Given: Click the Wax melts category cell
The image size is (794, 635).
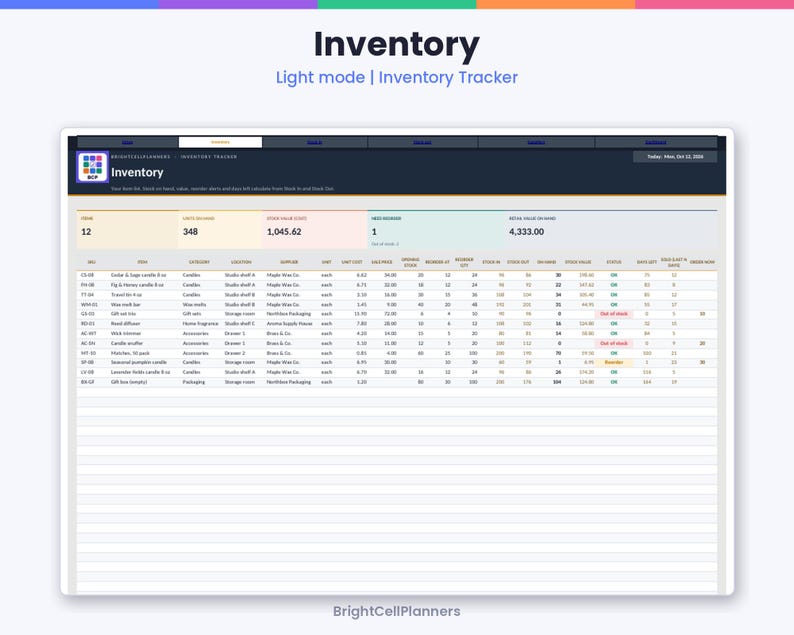Looking at the screenshot, I should (194, 305).
